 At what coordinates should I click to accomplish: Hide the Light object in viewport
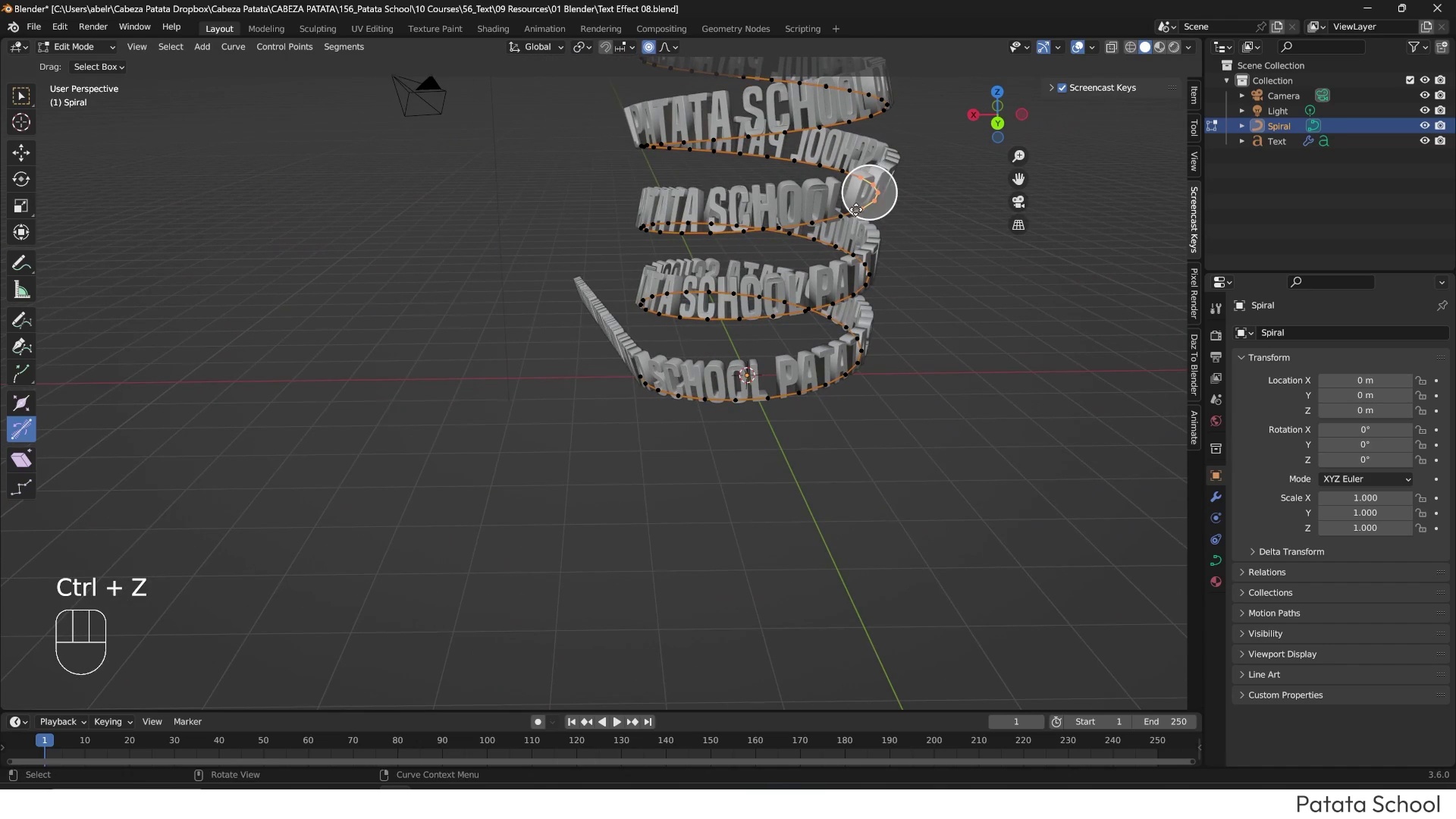(x=1424, y=111)
